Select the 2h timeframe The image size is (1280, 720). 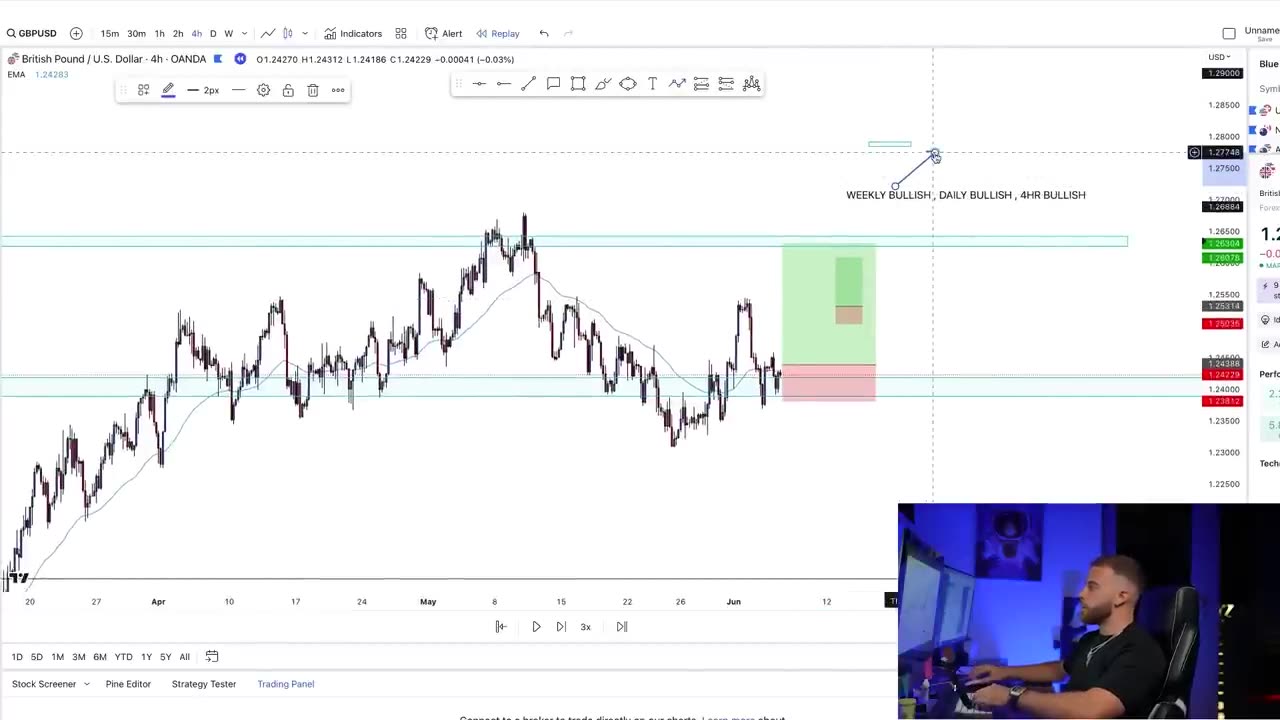(x=178, y=33)
